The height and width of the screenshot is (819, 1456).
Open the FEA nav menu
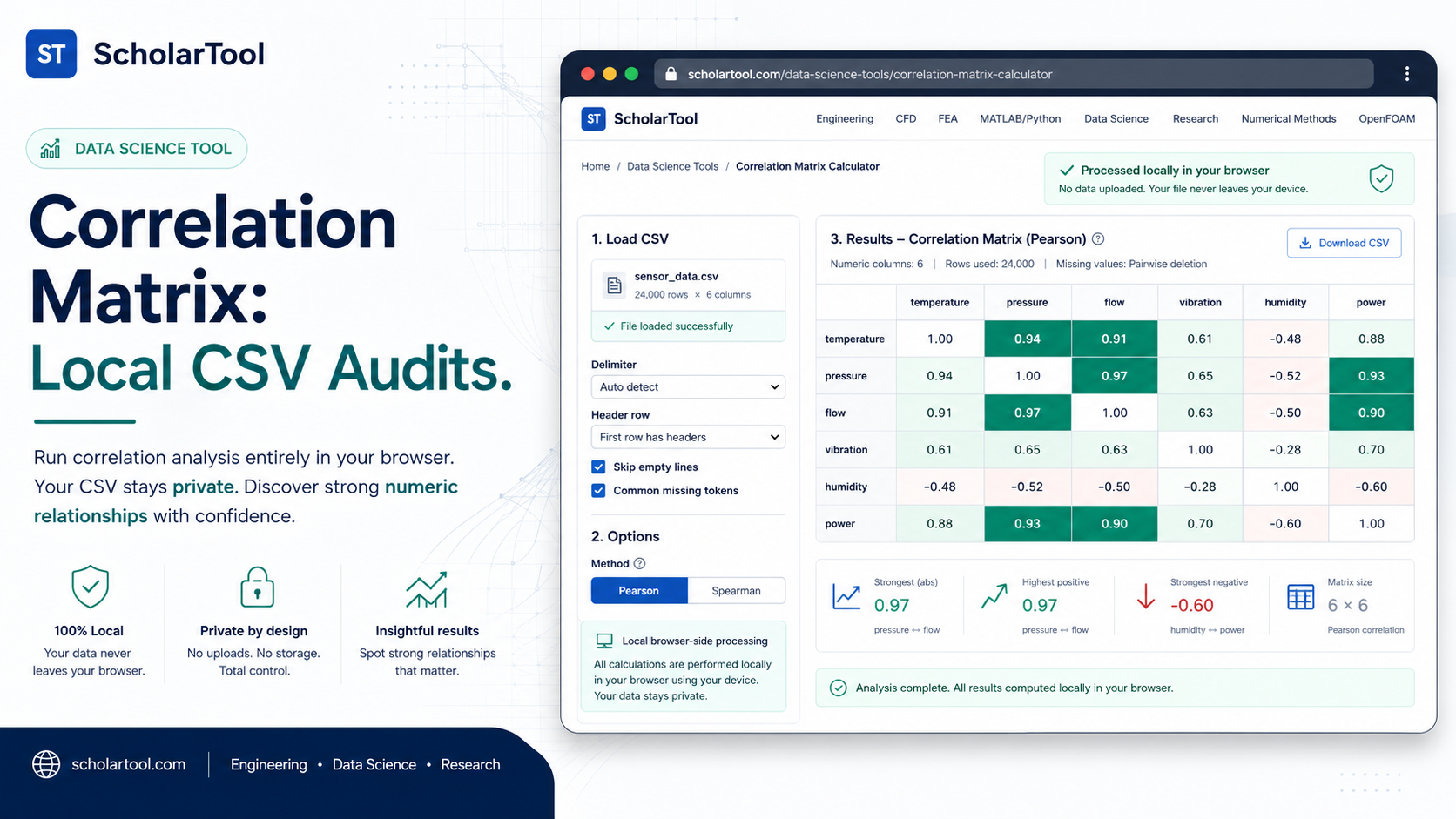point(947,119)
